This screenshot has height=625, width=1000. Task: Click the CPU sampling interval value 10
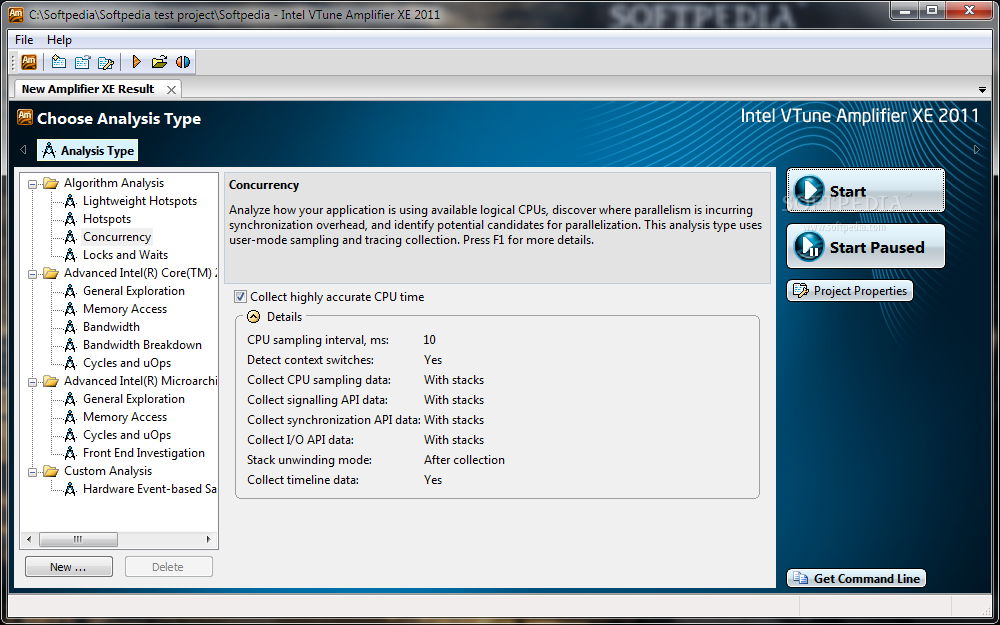pyautogui.click(x=430, y=340)
